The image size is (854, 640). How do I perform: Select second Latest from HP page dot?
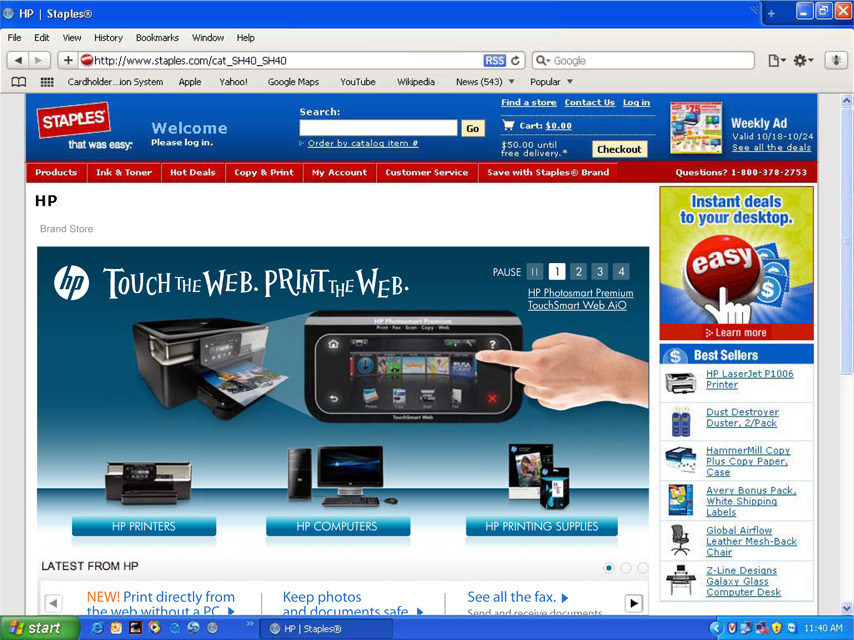click(x=626, y=568)
